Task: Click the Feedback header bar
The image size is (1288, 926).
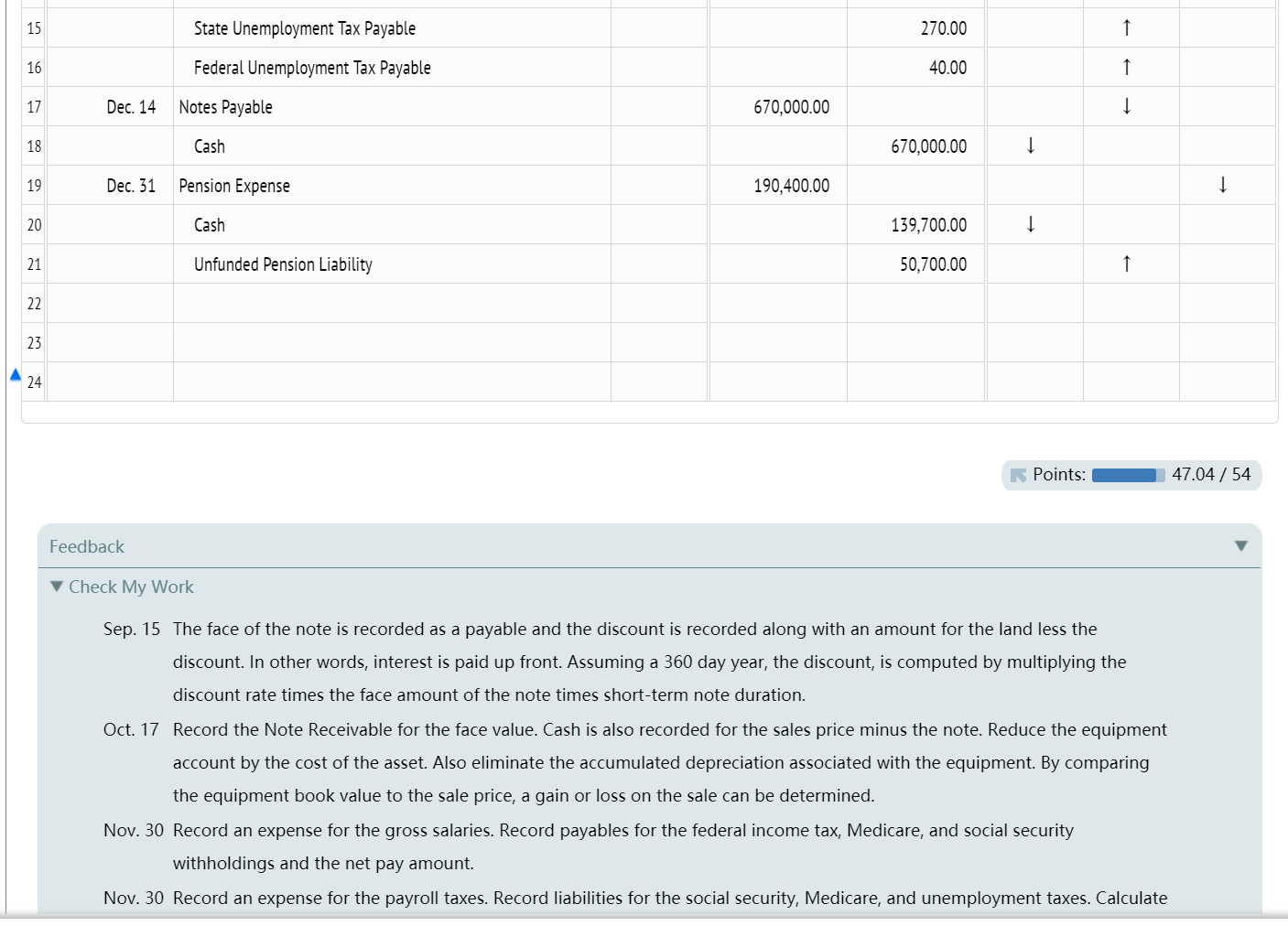Action: tap(641, 545)
